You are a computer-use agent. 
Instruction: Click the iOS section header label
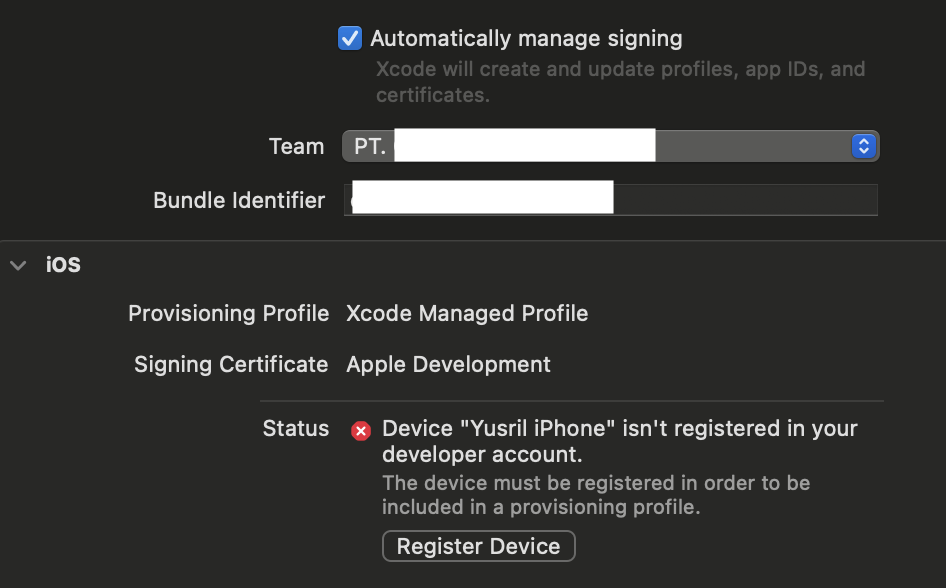[63, 265]
